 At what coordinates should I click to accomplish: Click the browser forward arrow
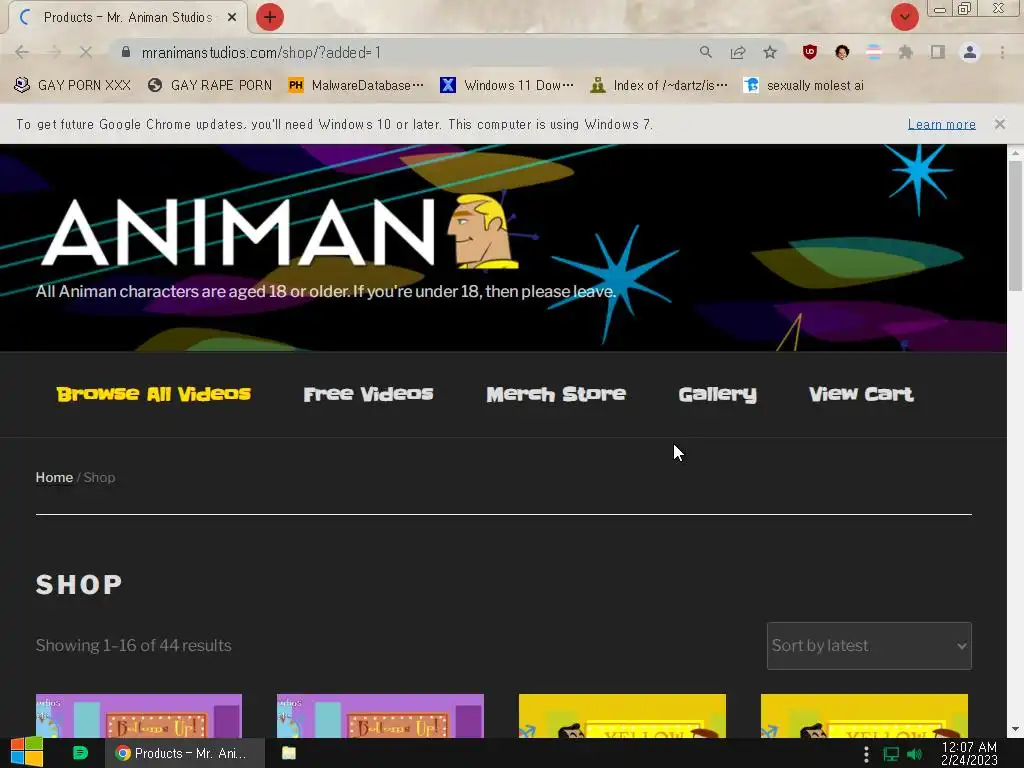[x=54, y=52]
